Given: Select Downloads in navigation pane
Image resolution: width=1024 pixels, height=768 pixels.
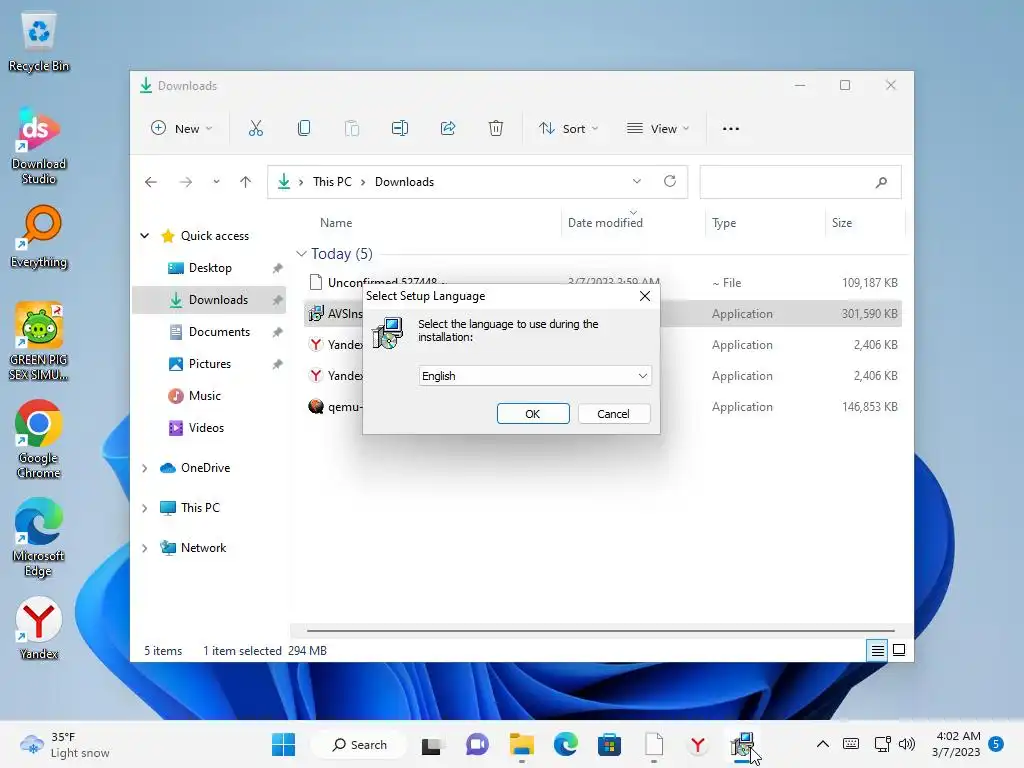Looking at the screenshot, I should [x=210, y=299].
